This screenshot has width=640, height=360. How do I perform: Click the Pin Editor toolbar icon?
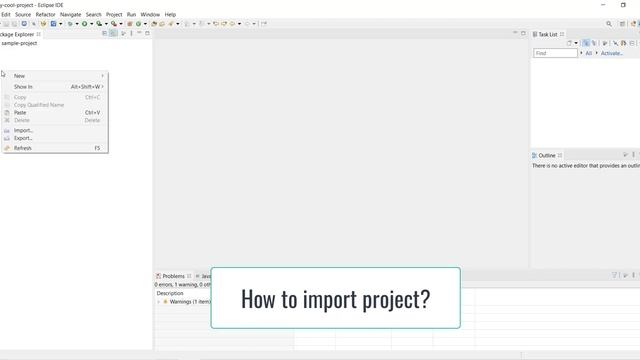tap(264, 24)
